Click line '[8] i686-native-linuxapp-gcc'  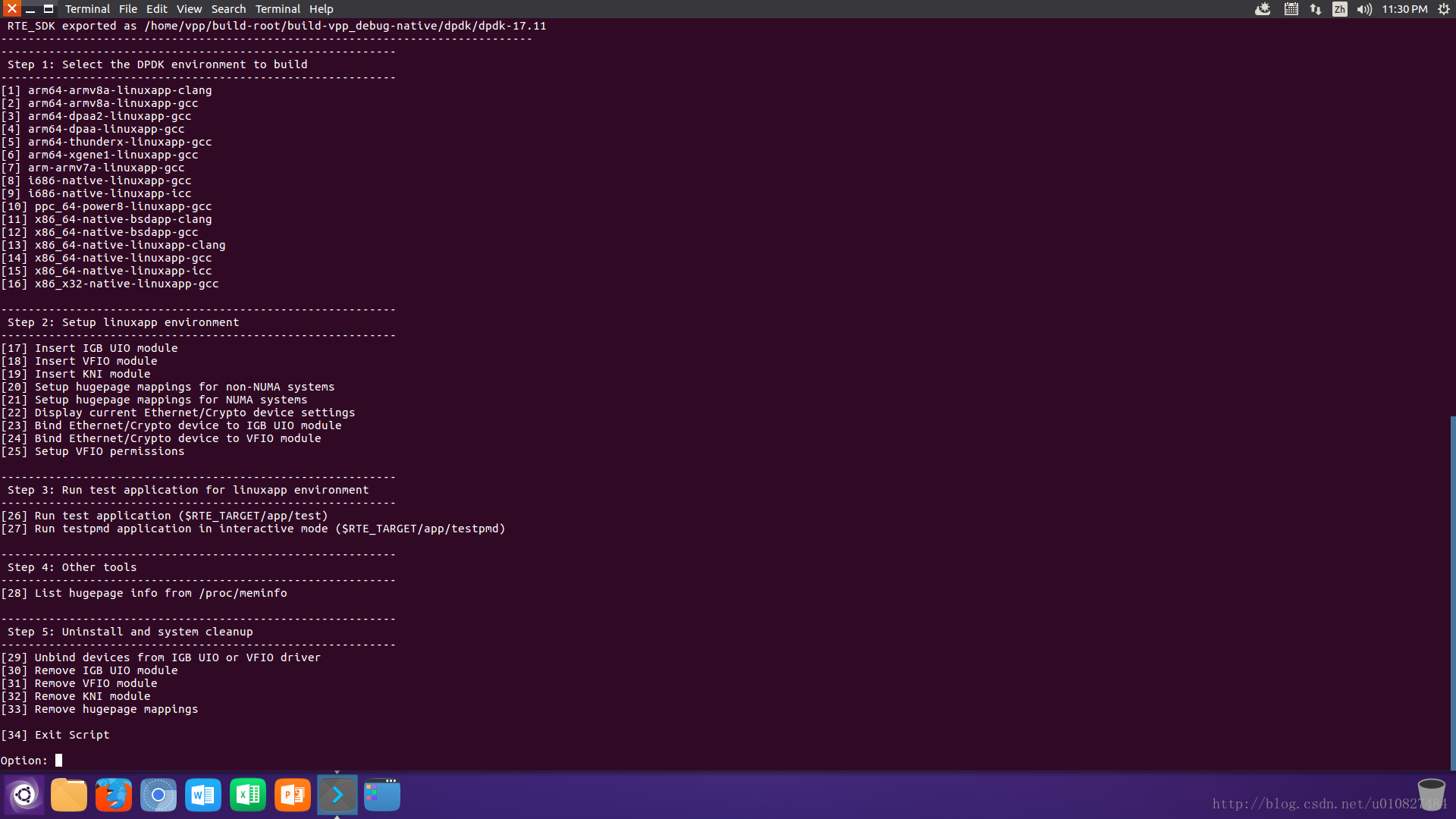coord(96,180)
